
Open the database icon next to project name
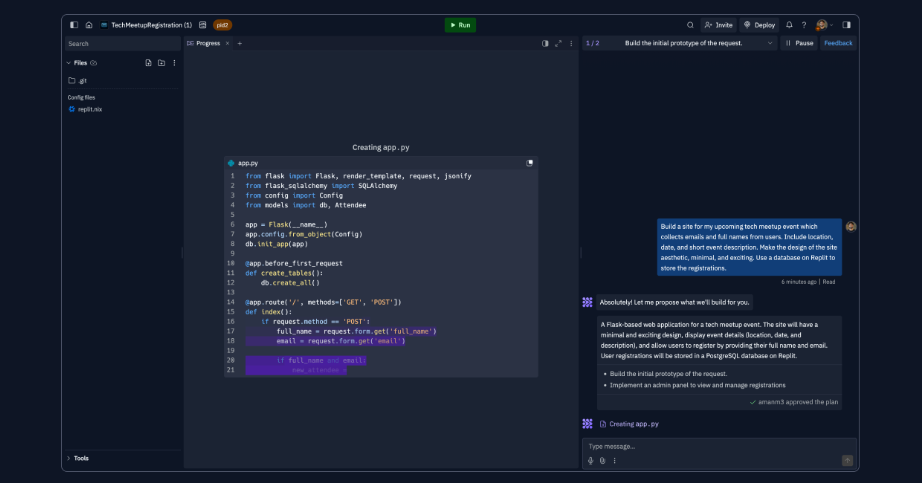coord(202,25)
